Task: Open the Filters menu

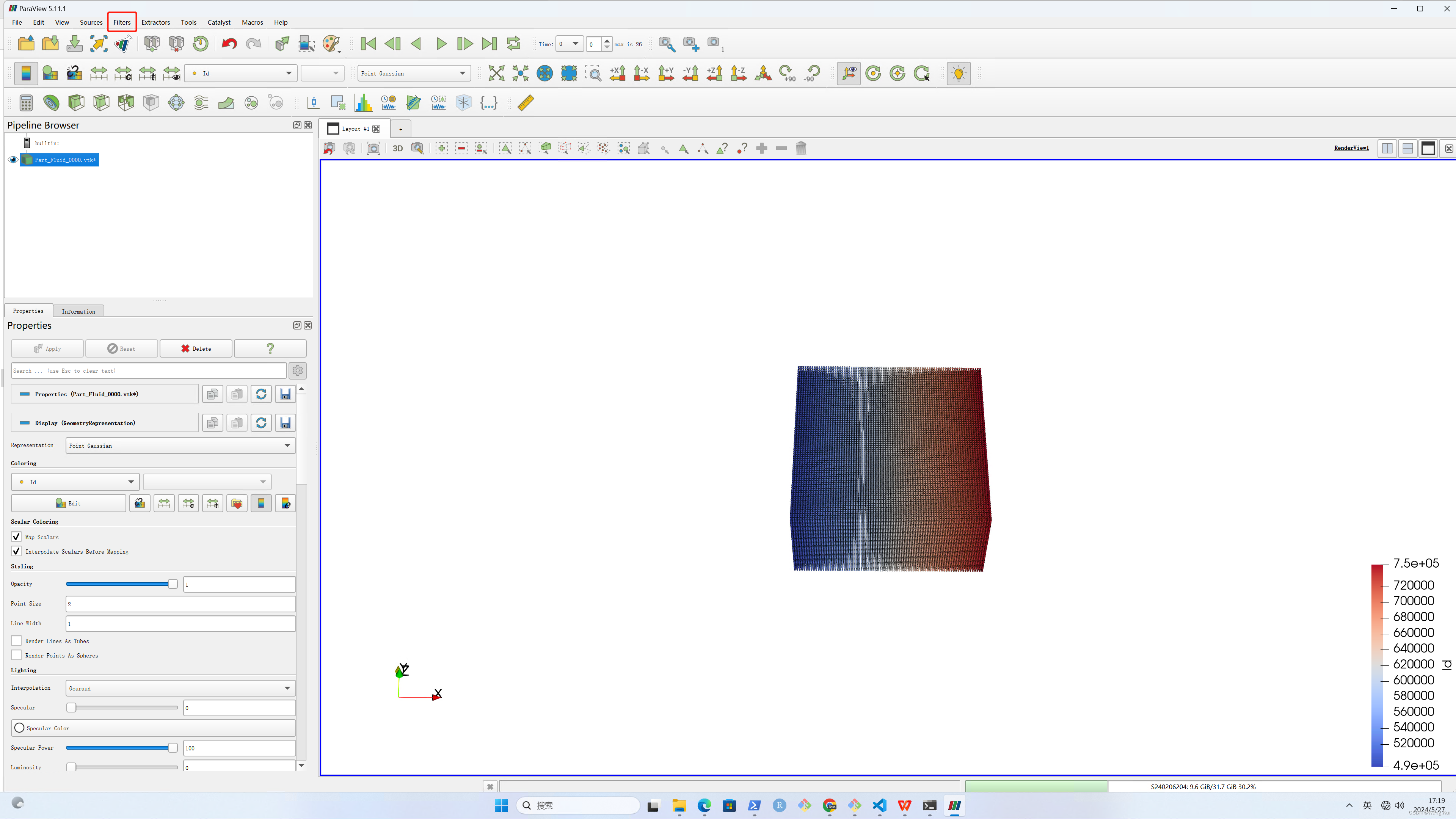Action: click(x=121, y=22)
